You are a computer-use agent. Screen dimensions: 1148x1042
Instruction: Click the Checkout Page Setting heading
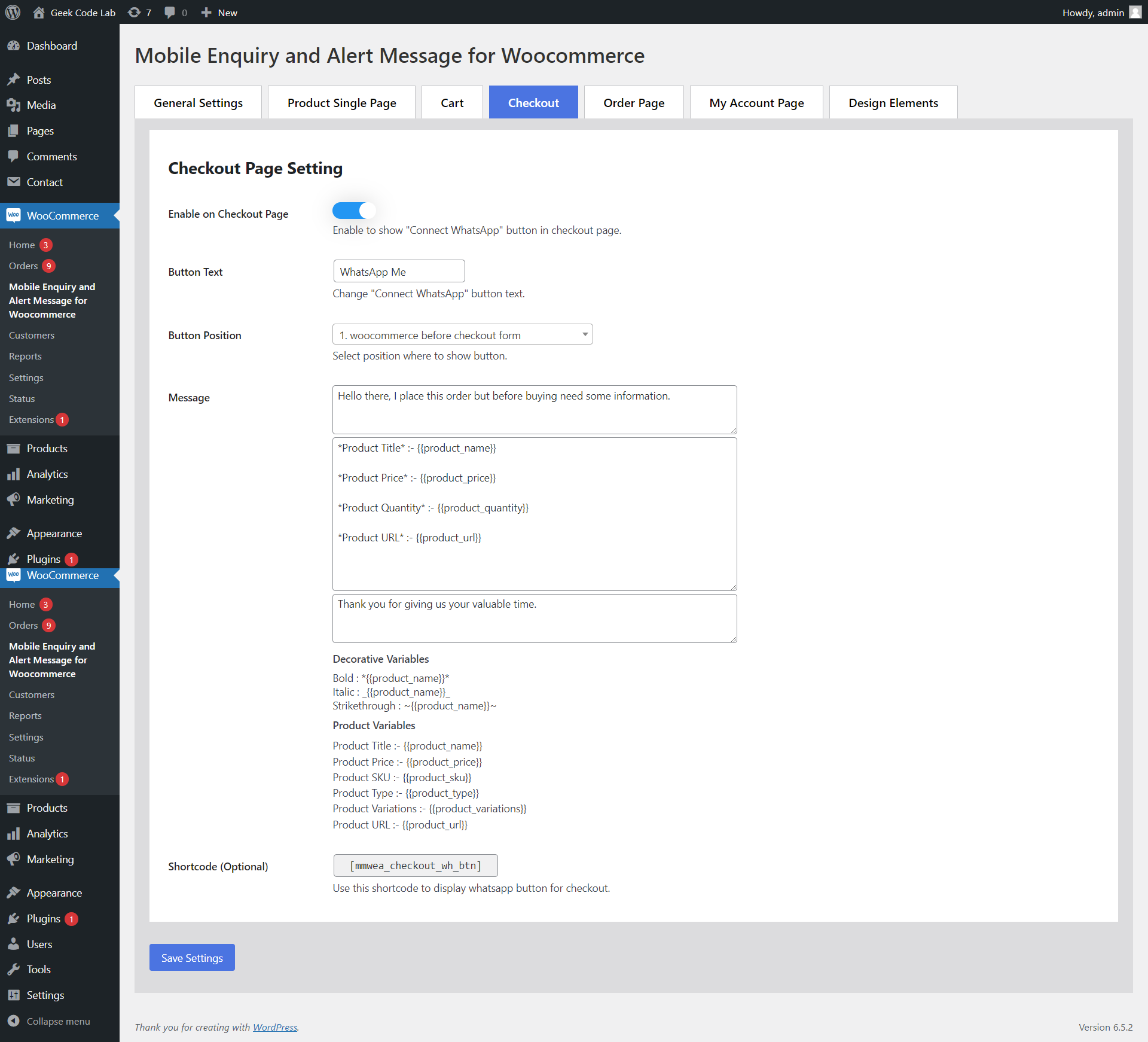255,168
